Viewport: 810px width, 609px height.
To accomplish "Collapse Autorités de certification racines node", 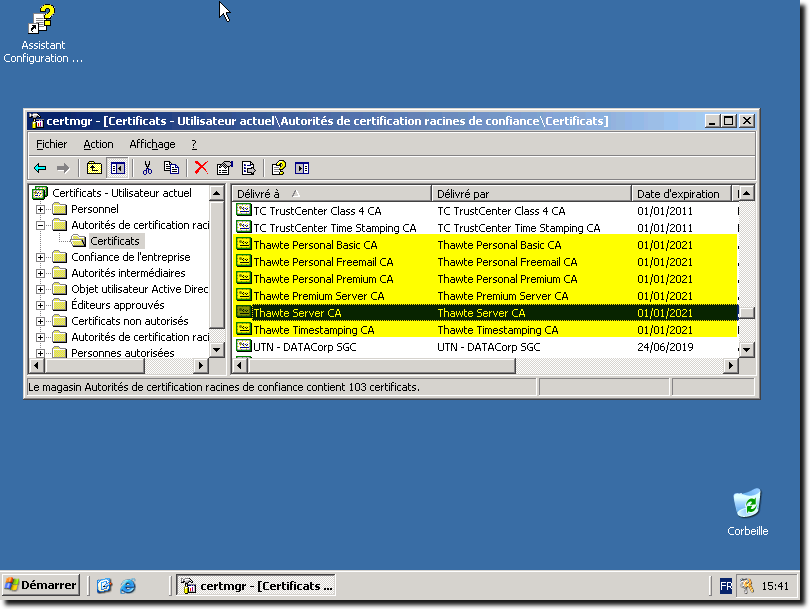I will click(40, 225).
